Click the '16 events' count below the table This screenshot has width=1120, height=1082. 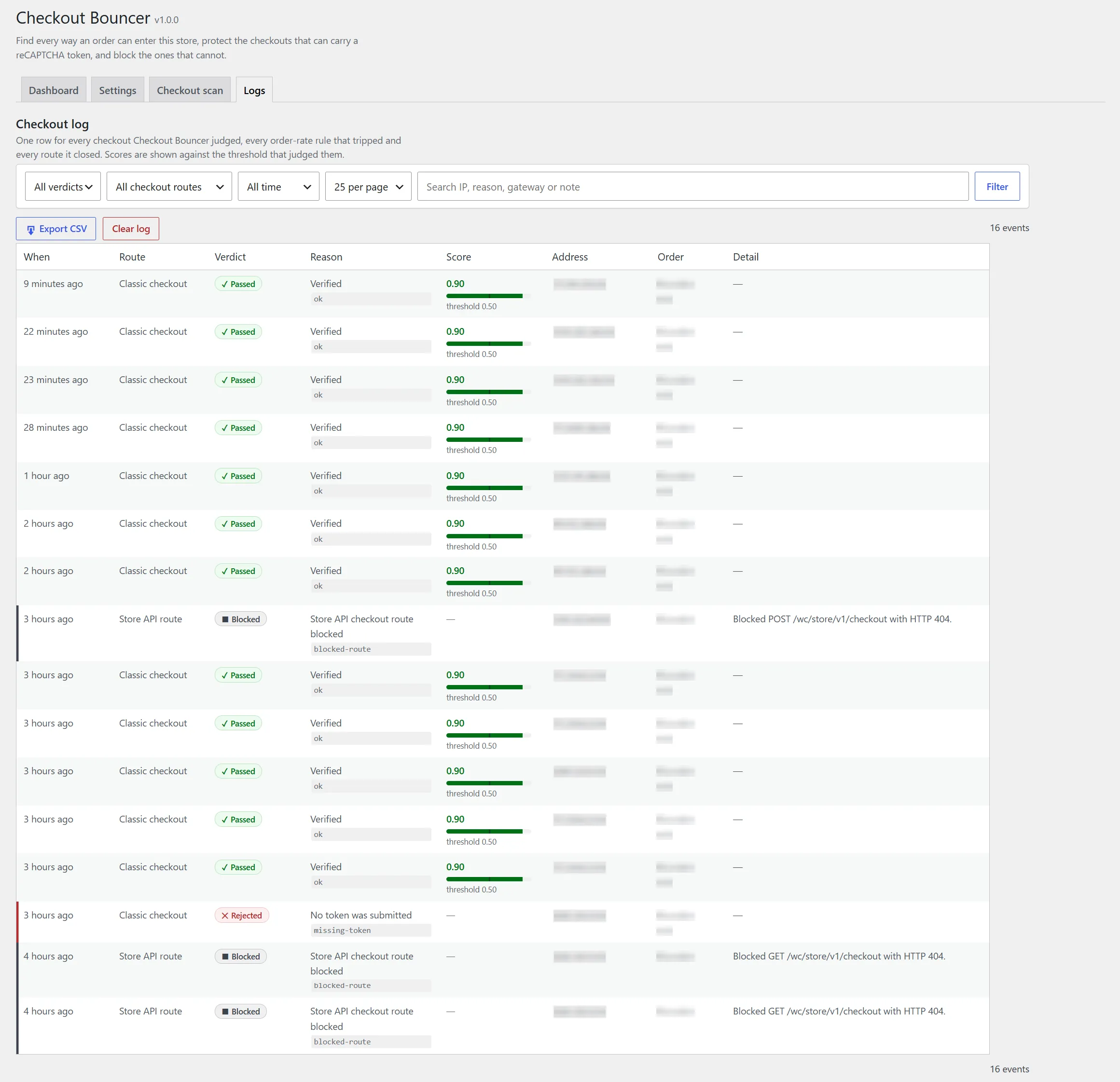1009,1069
